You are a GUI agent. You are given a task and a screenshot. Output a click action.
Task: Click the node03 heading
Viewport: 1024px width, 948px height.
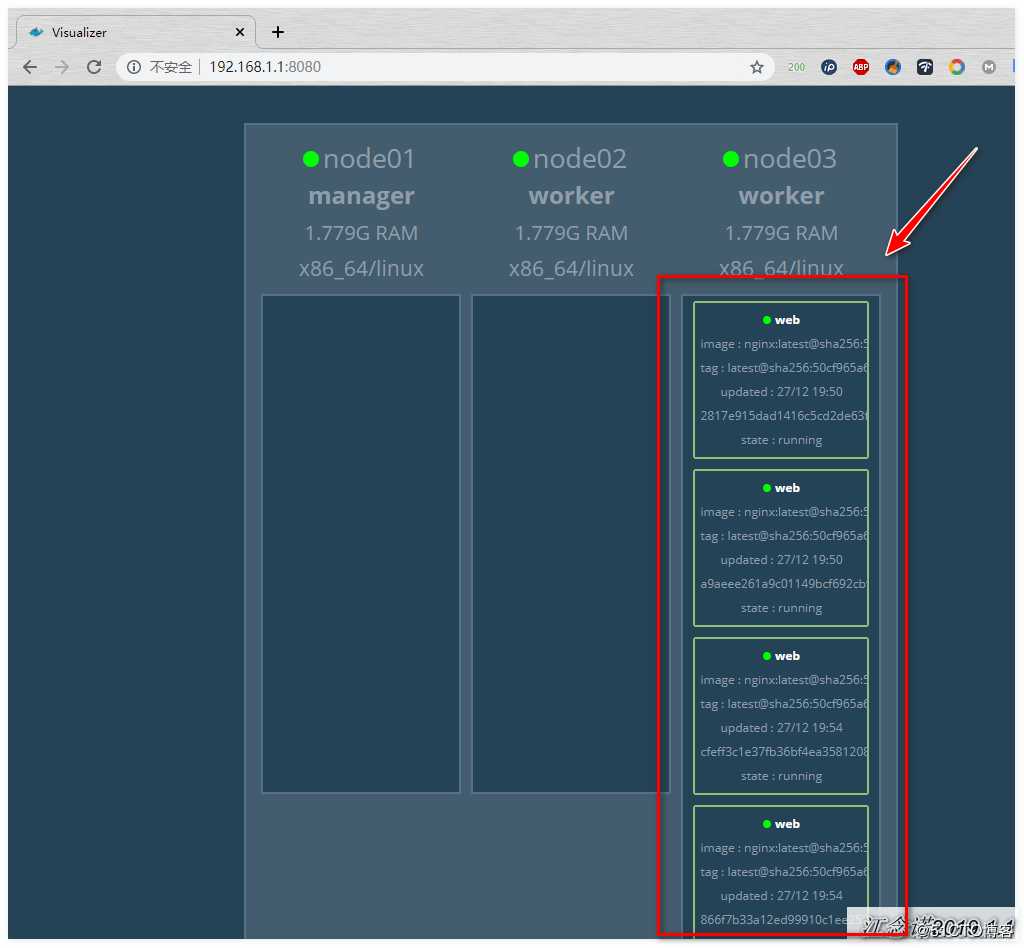[790, 159]
